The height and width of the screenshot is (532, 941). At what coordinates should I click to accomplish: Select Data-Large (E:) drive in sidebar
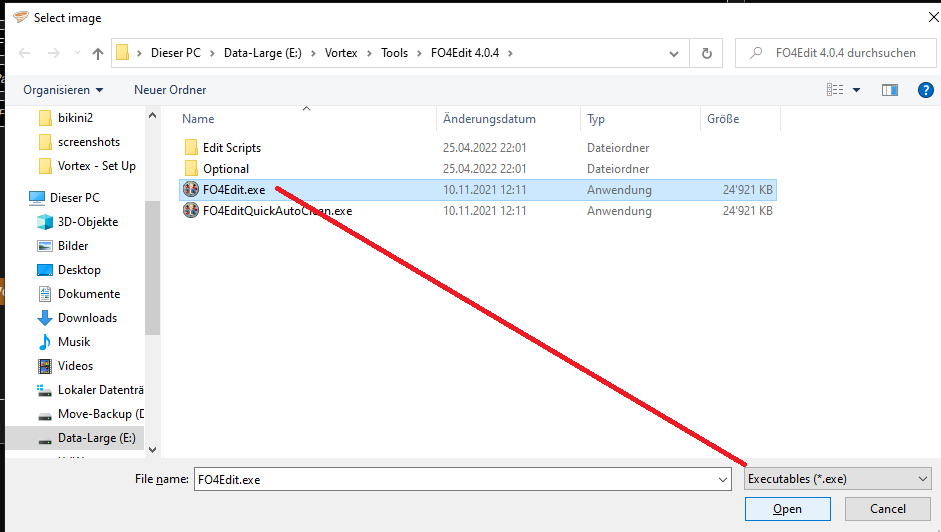click(x=97, y=438)
